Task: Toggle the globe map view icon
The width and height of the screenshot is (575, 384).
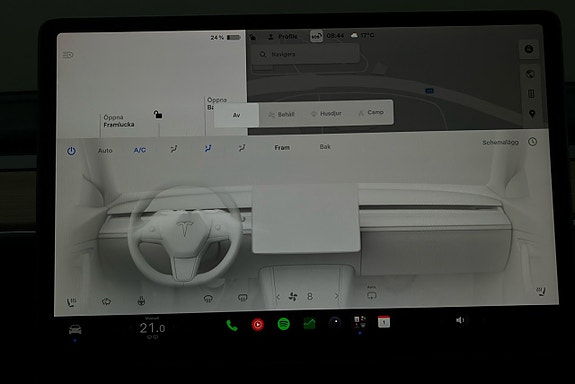Action: 530,74
